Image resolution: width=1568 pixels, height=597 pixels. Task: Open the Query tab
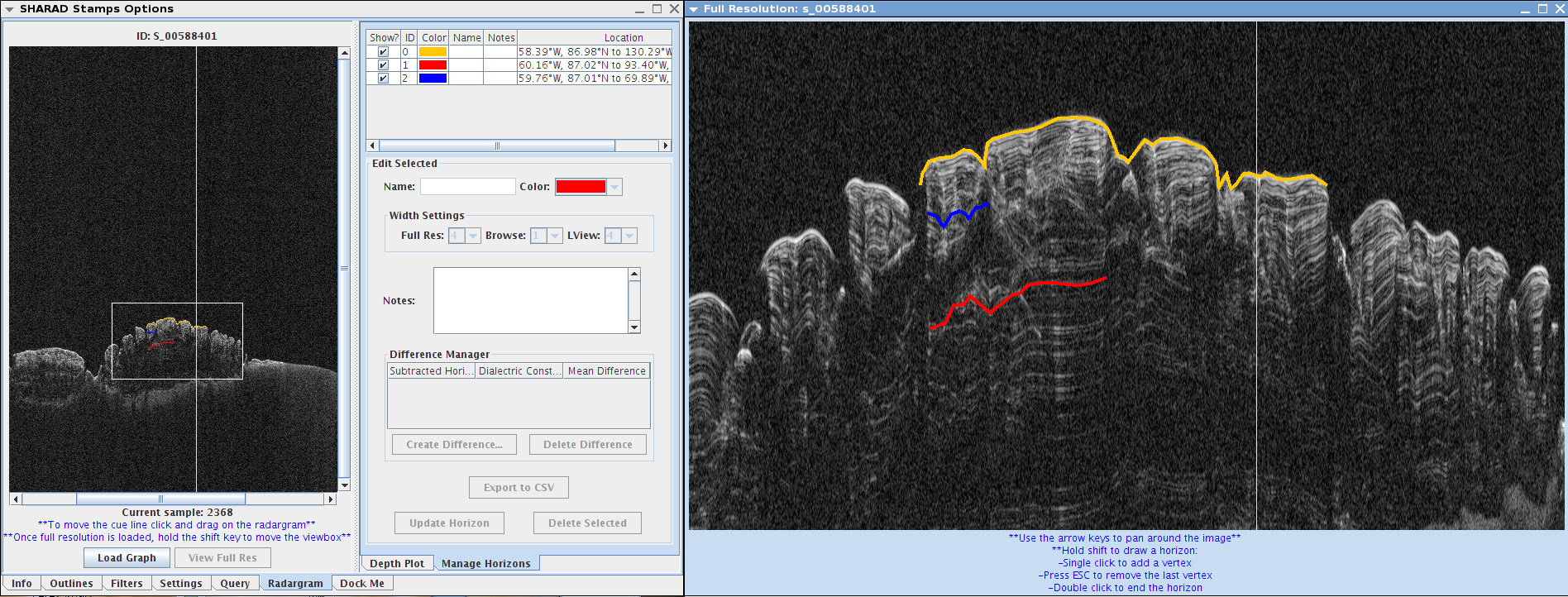[235, 584]
